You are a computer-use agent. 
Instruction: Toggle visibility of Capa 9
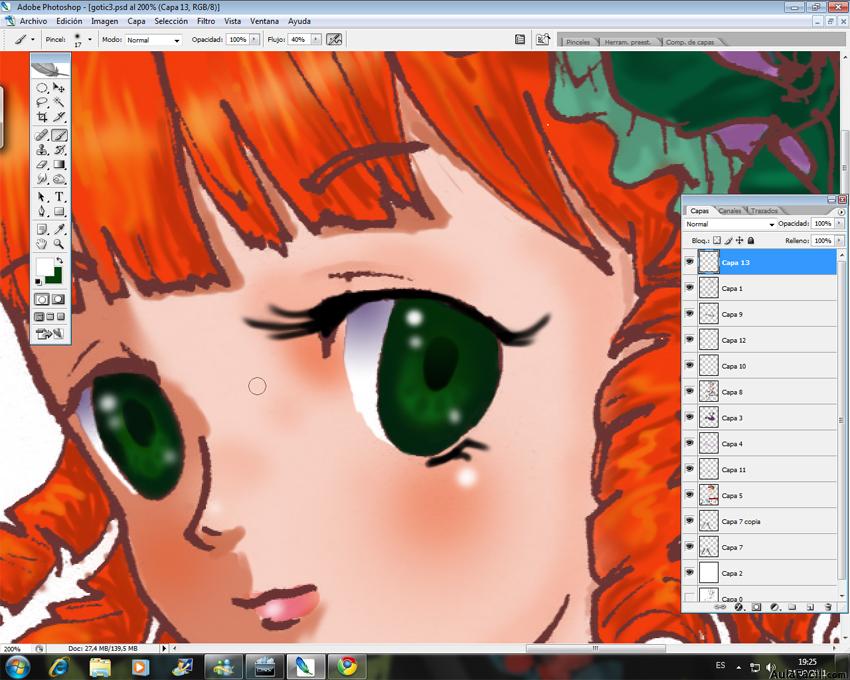(x=690, y=314)
